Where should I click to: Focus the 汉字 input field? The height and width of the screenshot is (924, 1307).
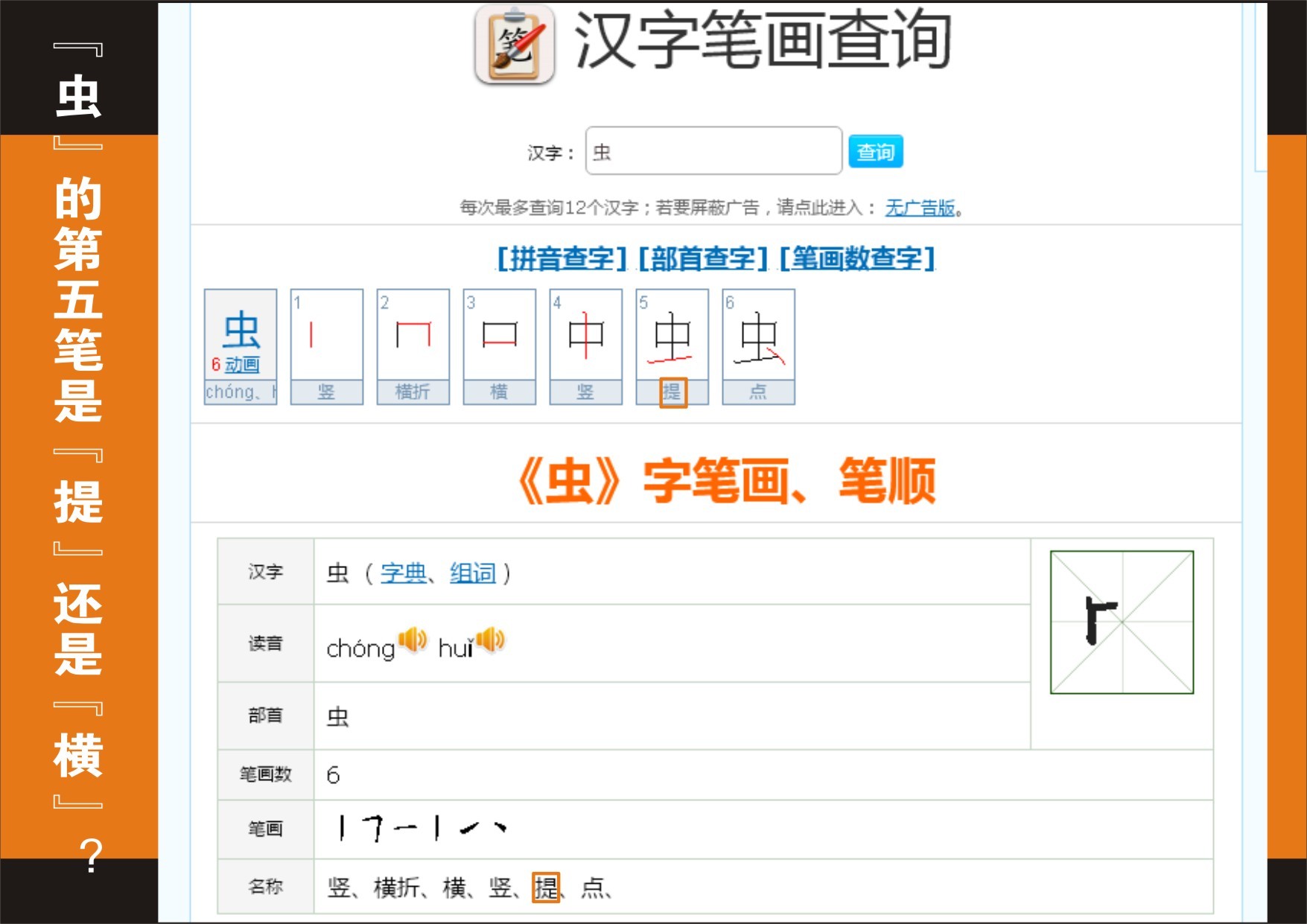tap(713, 151)
